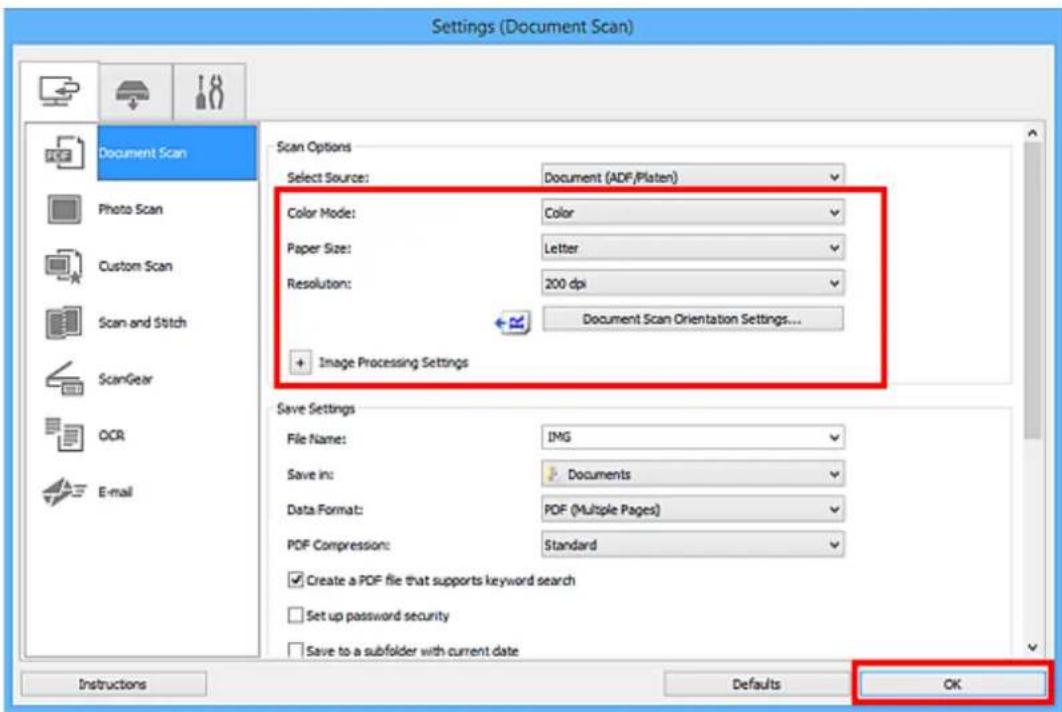The width and height of the screenshot is (1062, 712).
Task: Open the Select Source dropdown
Action: pos(692,177)
